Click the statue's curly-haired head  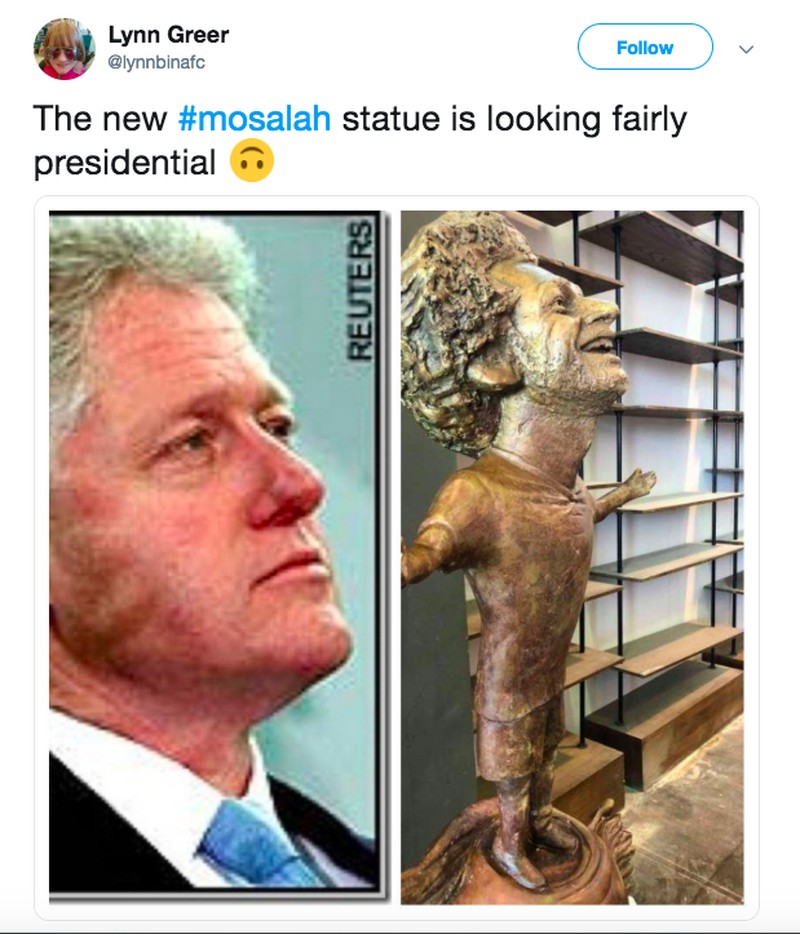pos(511,329)
